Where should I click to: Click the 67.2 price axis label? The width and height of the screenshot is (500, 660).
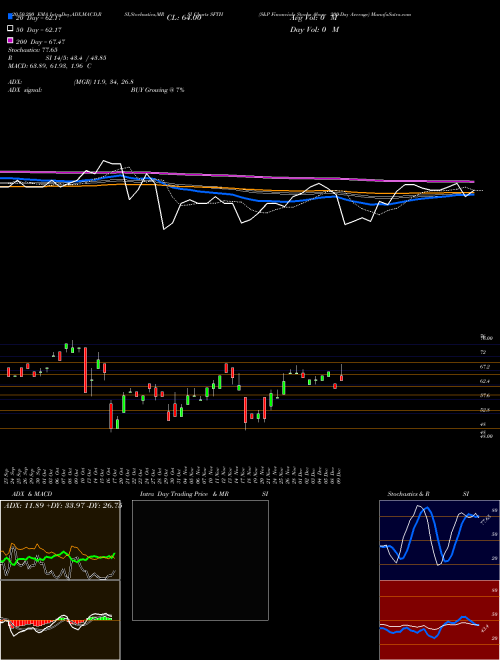pos(485,367)
